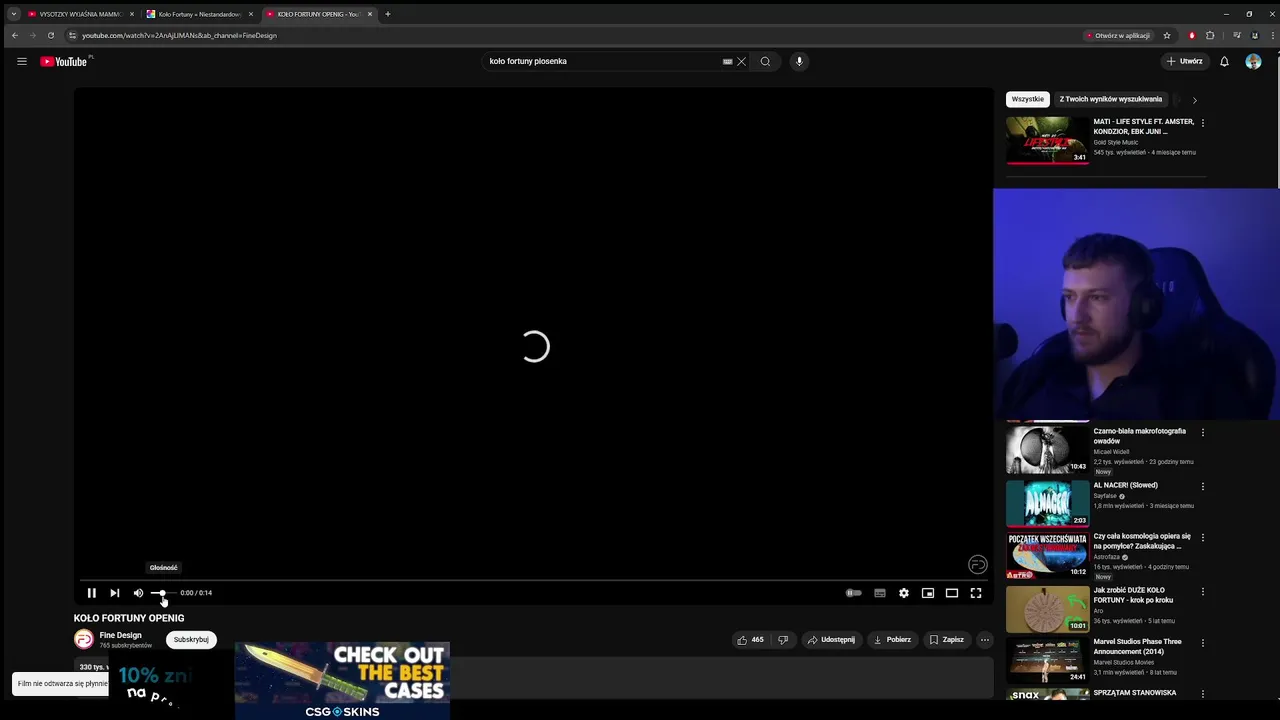1280x720 pixels.
Task: Open the player settings gear
Action: (904, 593)
